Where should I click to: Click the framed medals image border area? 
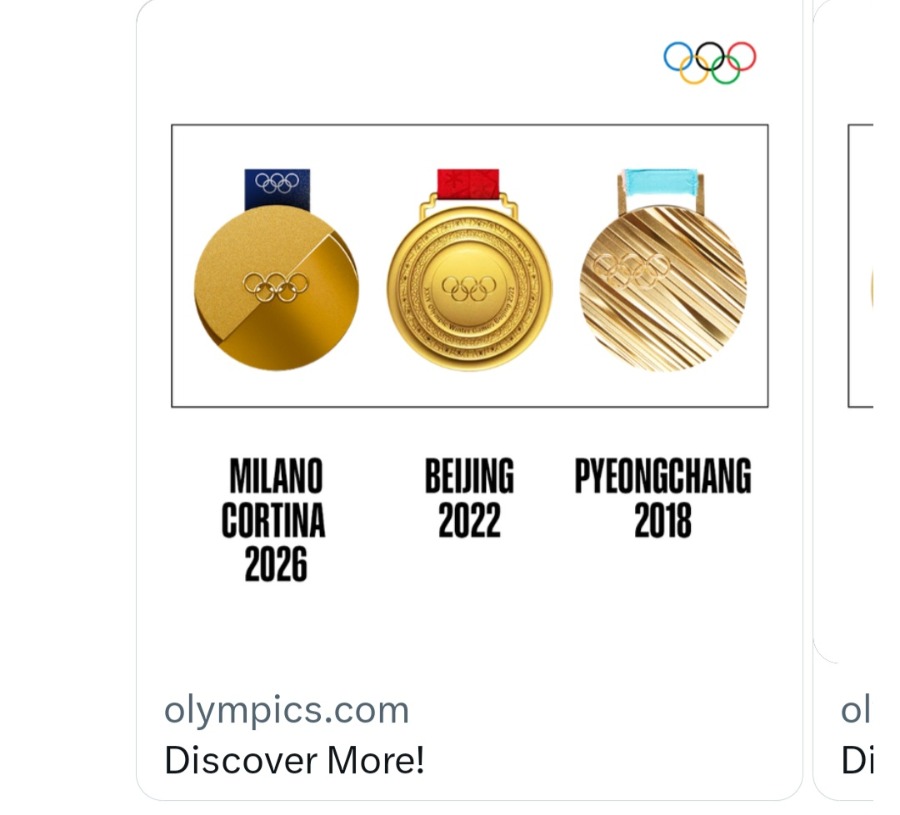pyautogui.click(x=470, y=266)
